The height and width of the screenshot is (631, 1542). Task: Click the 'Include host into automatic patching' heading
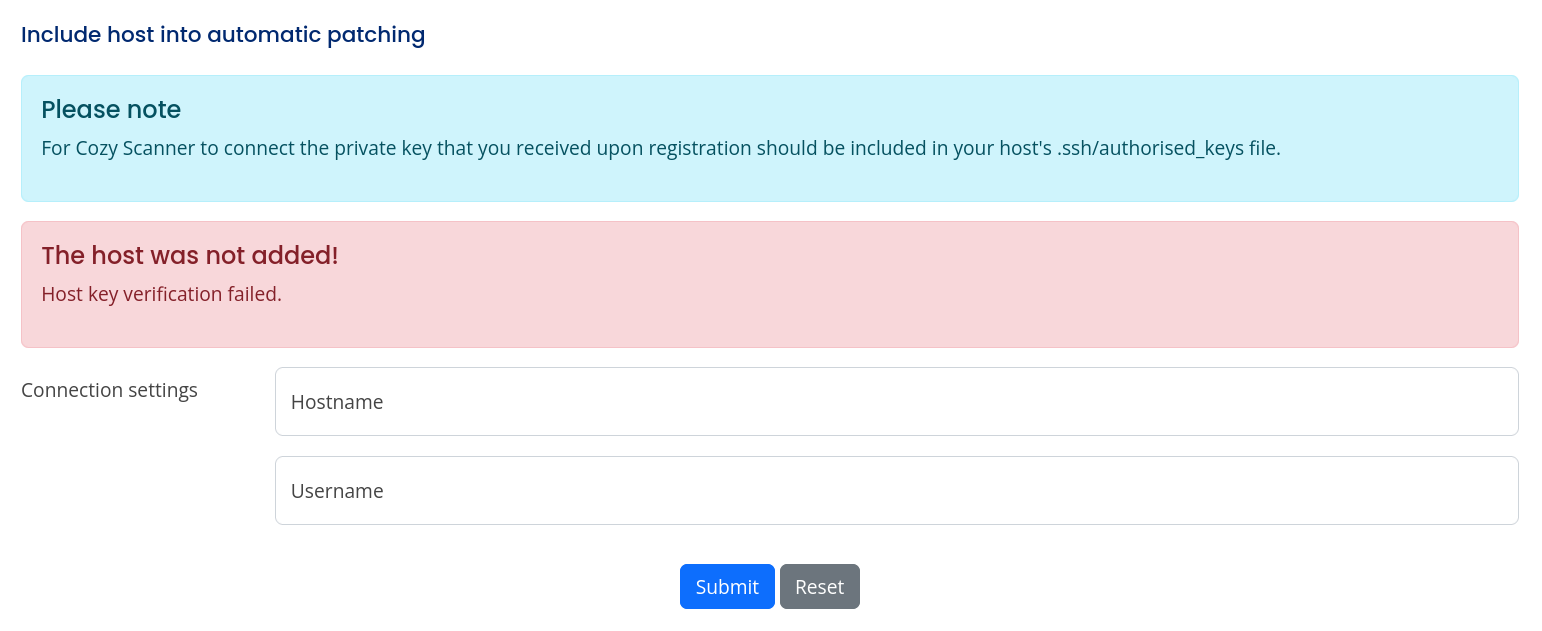click(223, 35)
